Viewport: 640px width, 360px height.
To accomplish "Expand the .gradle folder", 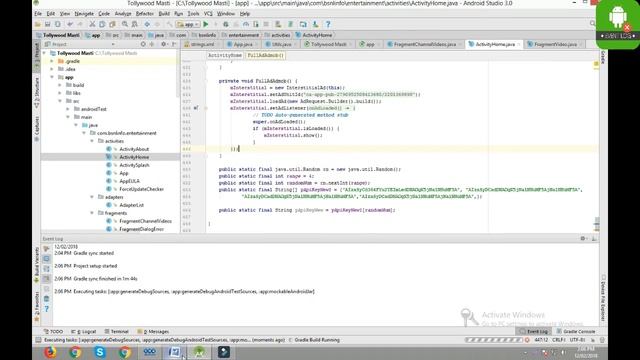I will (x=52, y=61).
